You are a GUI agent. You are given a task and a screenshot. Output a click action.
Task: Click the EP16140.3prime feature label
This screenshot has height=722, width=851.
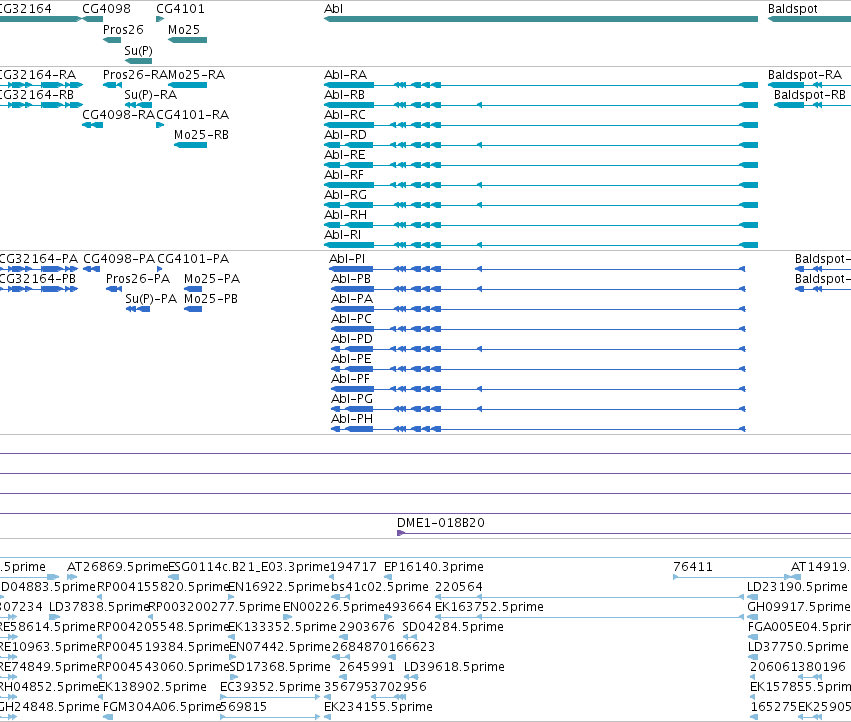pos(434,567)
